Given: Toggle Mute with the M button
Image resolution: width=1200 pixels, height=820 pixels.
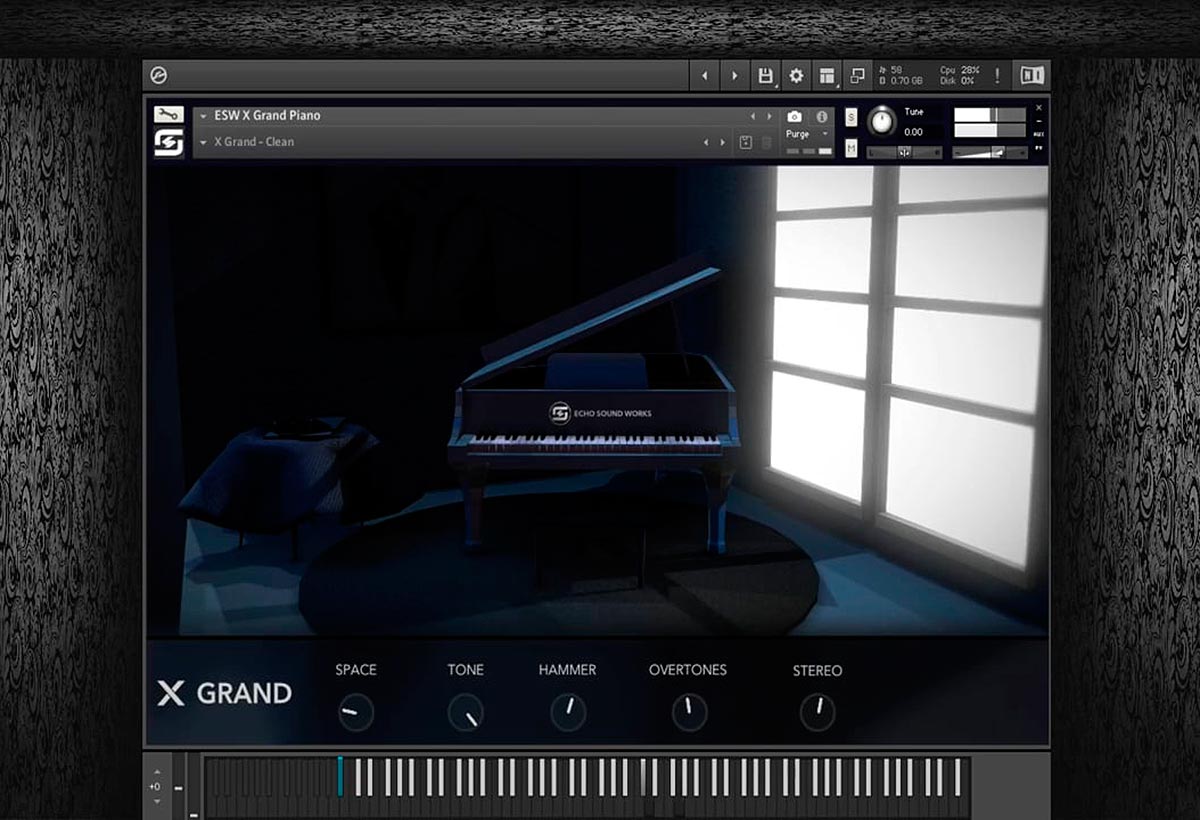Looking at the screenshot, I should coord(851,149).
